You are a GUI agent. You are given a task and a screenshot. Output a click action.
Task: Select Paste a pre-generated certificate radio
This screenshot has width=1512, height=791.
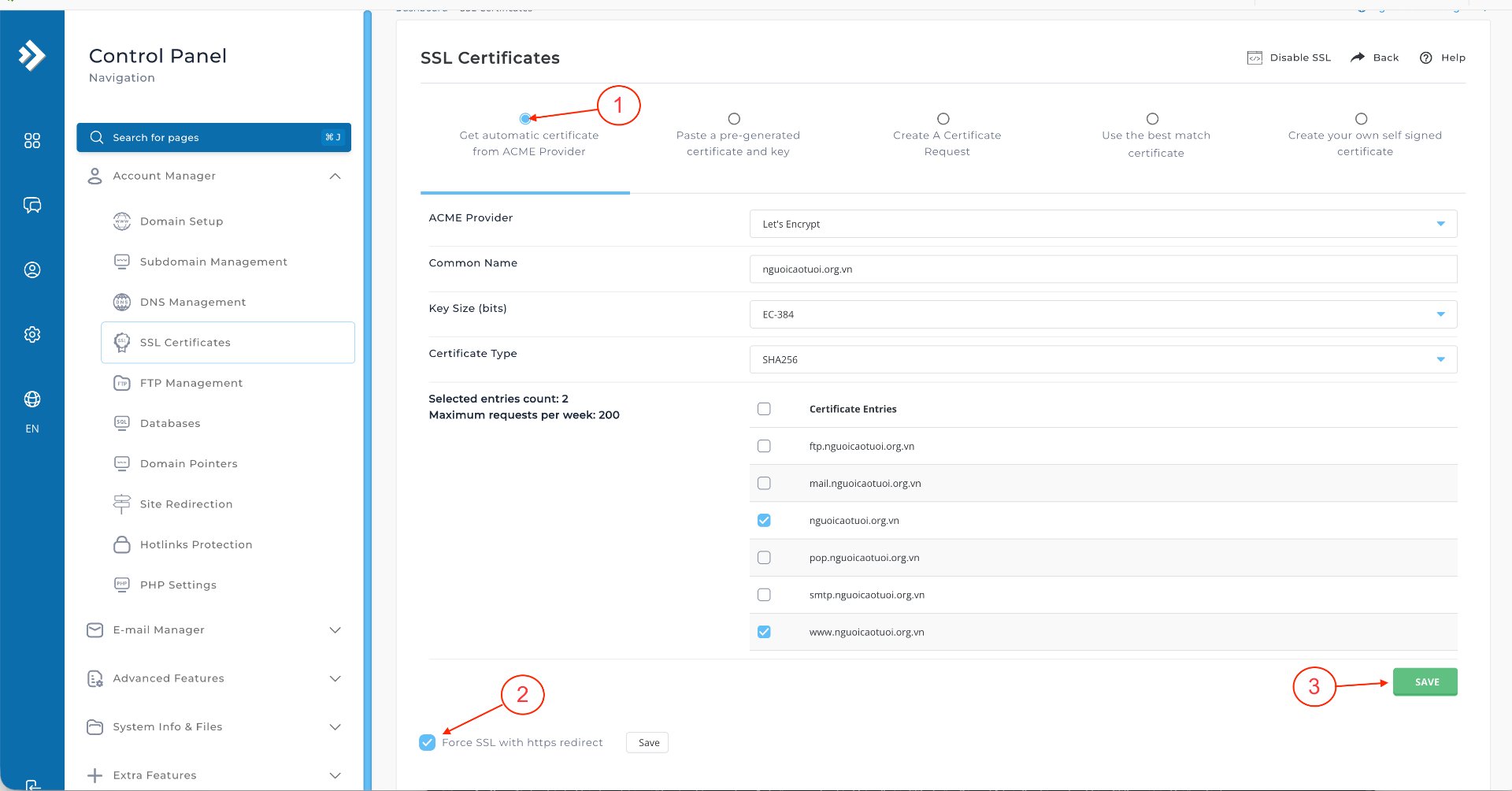[734, 119]
